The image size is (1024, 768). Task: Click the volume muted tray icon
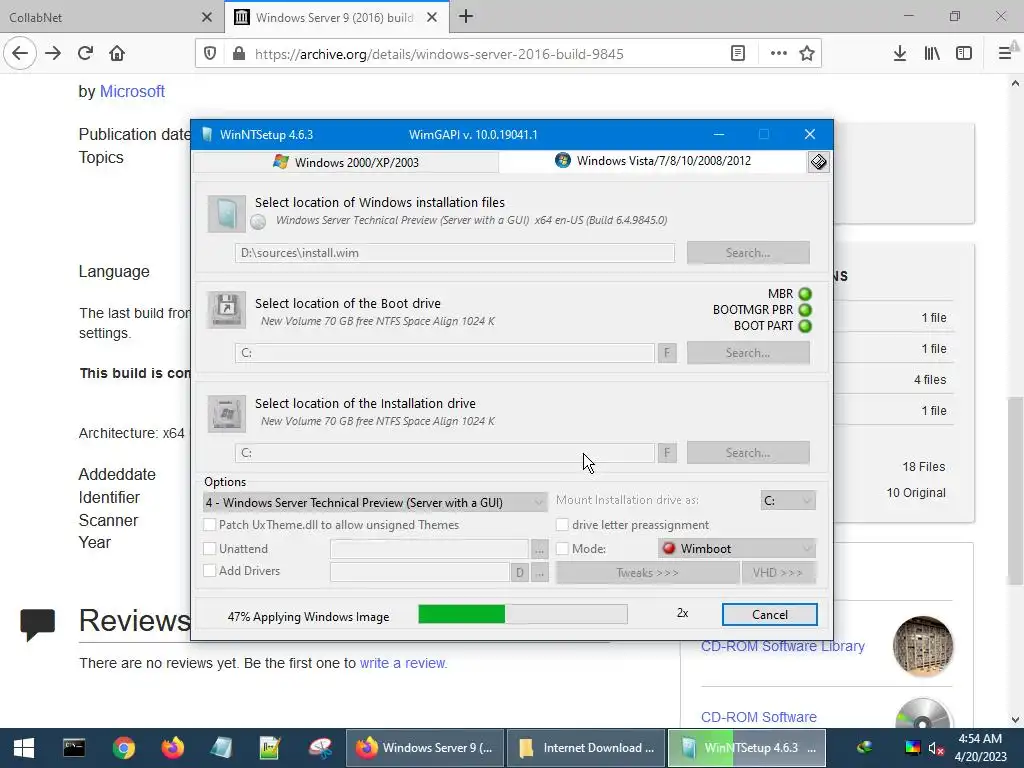click(936, 748)
